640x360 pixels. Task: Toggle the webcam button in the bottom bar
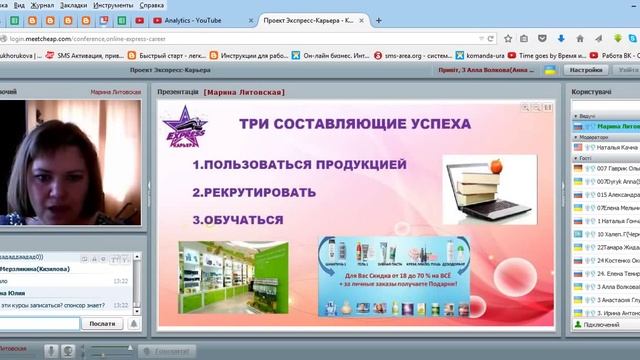pyautogui.click(x=68, y=351)
